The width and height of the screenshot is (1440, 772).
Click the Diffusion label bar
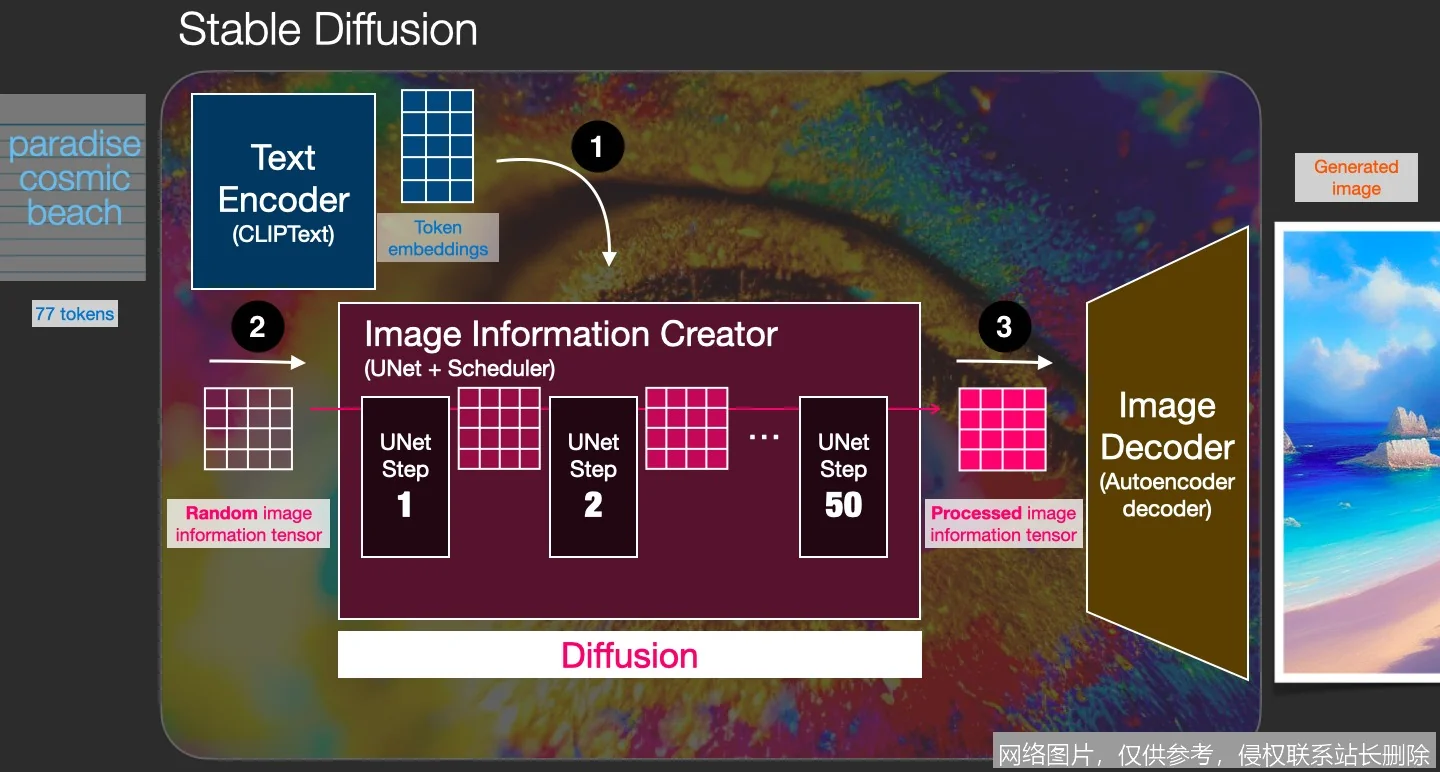629,654
